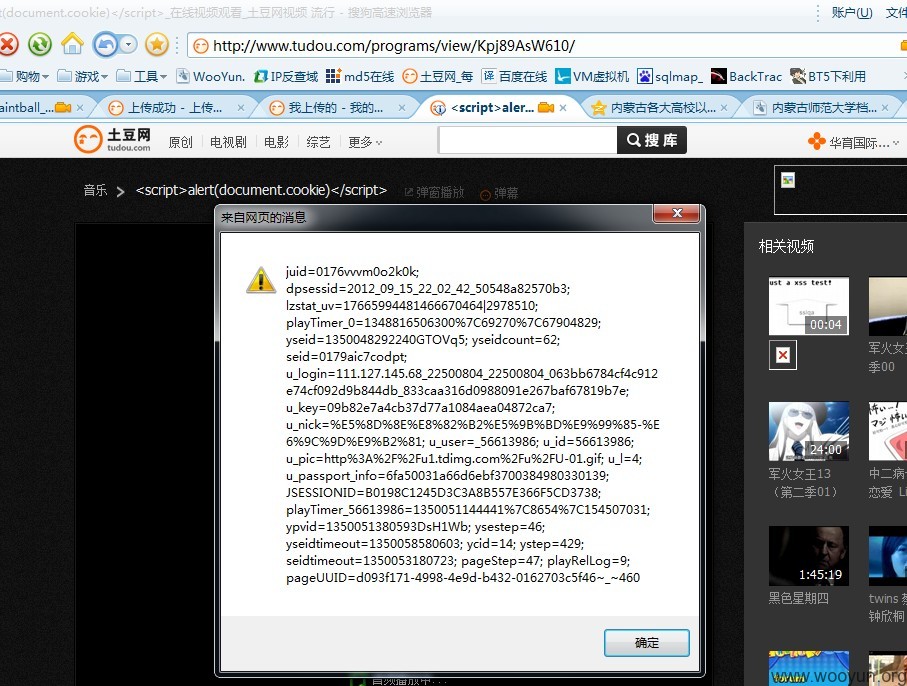The image size is (907, 686).
Task: Click the 军火女王13 video title
Action: (802, 482)
